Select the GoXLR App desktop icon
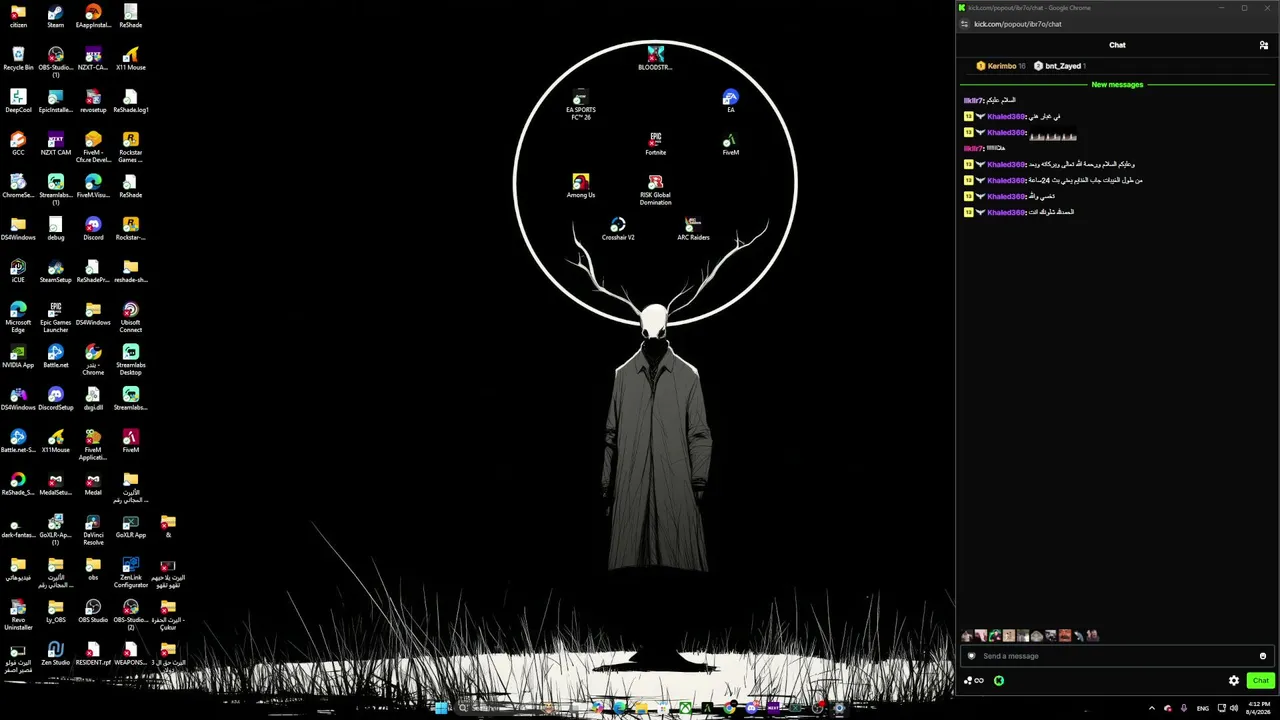This screenshot has width=1280, height=720. (x=130, y=526)
